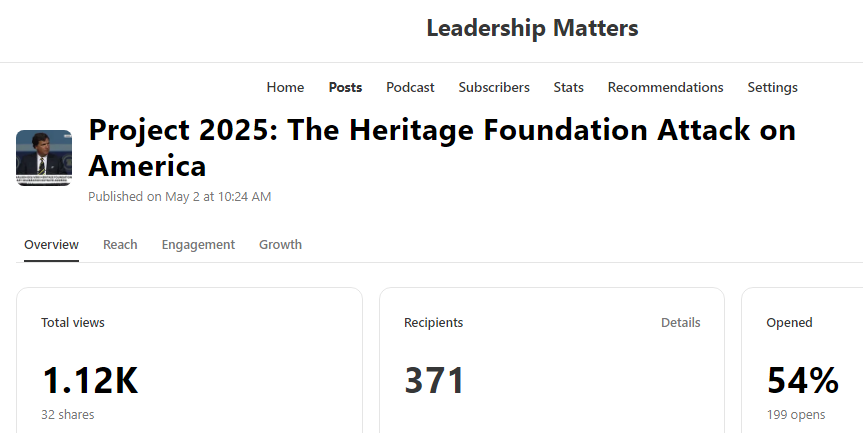Click Details in the Recipients card
The height and width of the screenshot is (433, 863).
coord(680,322)
